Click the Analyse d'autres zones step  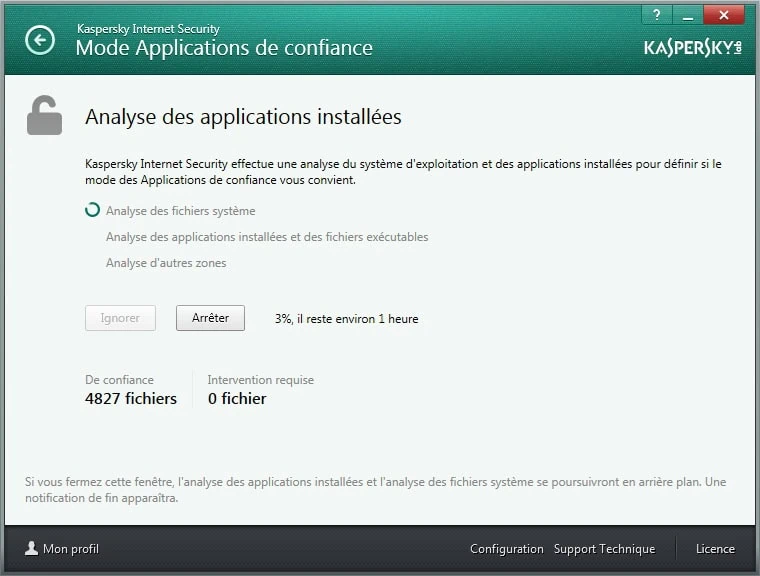(x=166, y=263)
